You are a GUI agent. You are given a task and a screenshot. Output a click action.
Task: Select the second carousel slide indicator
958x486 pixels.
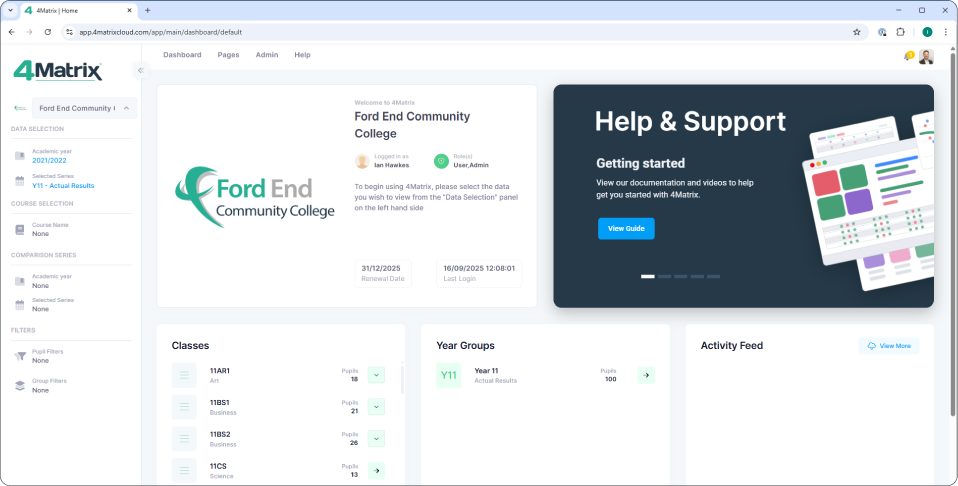(665, 276)
